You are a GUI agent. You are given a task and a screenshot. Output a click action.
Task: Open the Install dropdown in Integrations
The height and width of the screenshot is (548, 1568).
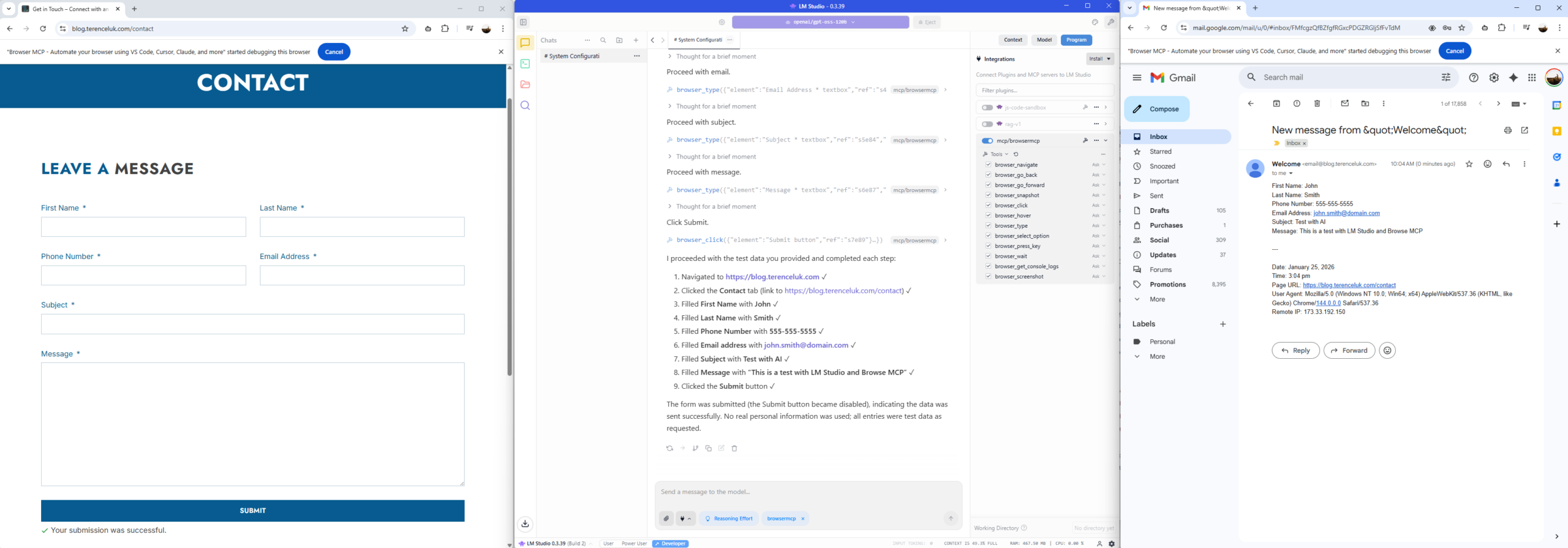point(1099,59)
